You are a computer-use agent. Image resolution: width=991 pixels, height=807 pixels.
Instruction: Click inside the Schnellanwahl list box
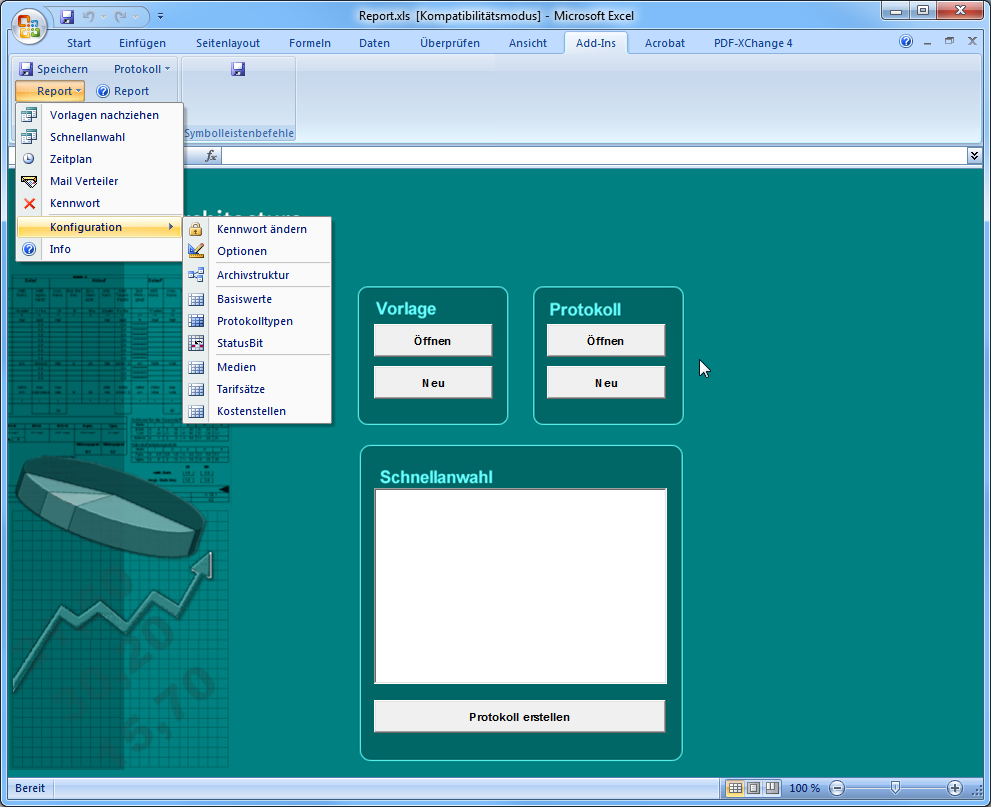pos(520,585)
